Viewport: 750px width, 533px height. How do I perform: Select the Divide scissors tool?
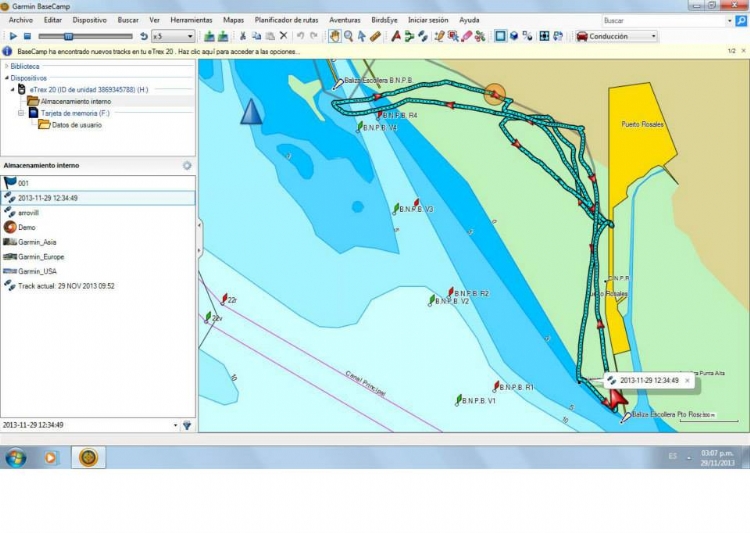(x=480, y=36)
